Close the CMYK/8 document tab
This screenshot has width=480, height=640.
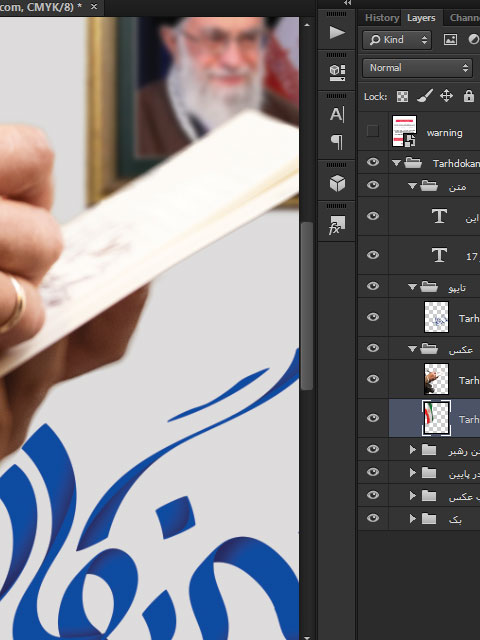pos(94,7)
